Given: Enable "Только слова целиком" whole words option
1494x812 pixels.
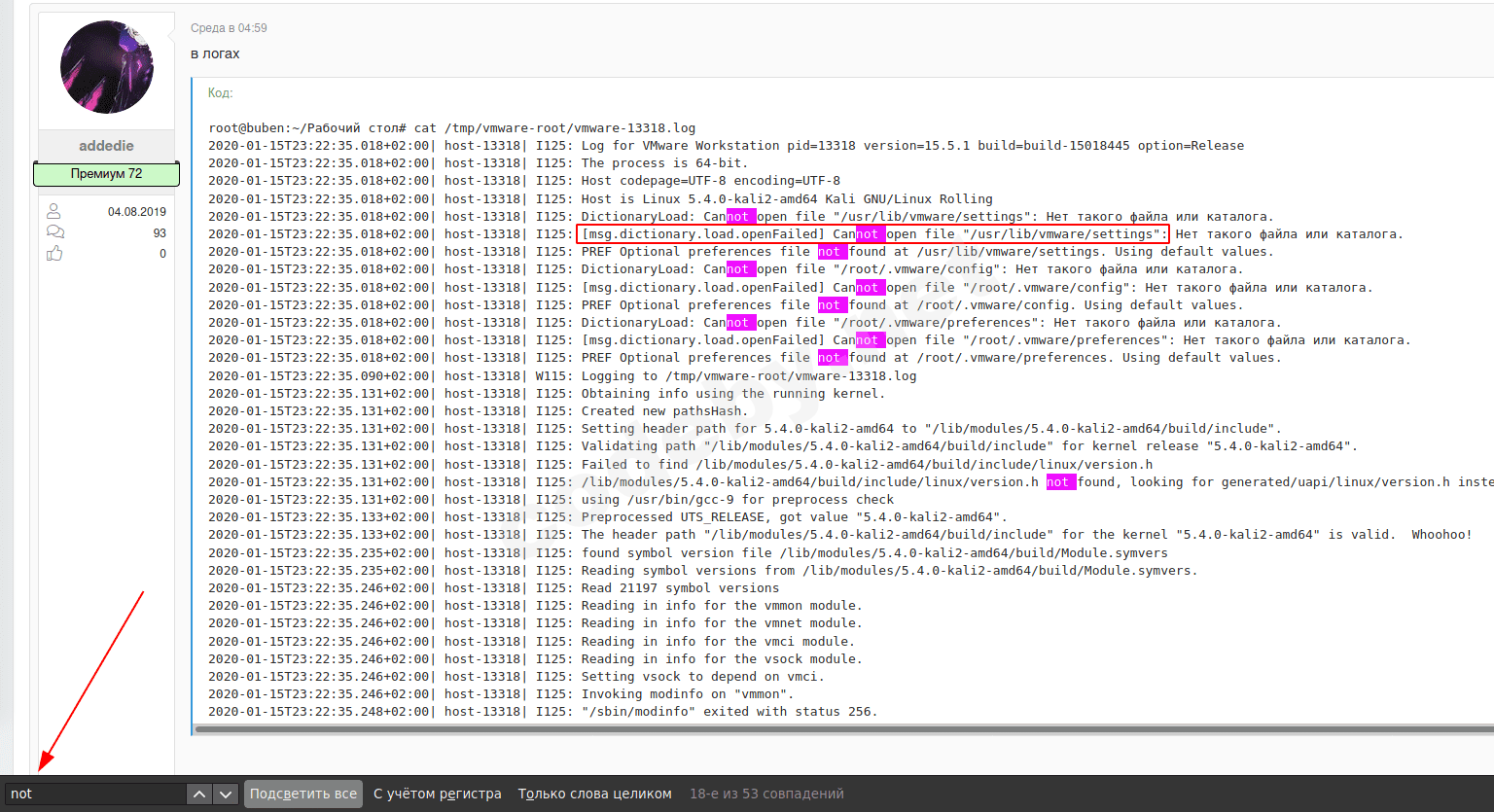Looking at the screenshot, I should click(595, 794).
